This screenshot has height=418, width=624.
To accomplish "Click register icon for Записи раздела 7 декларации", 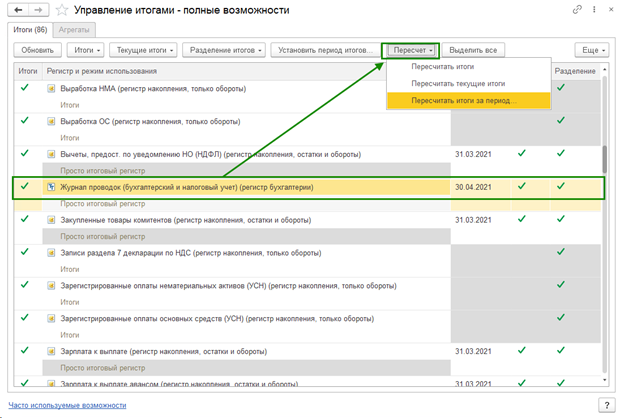I will point(51,252).
